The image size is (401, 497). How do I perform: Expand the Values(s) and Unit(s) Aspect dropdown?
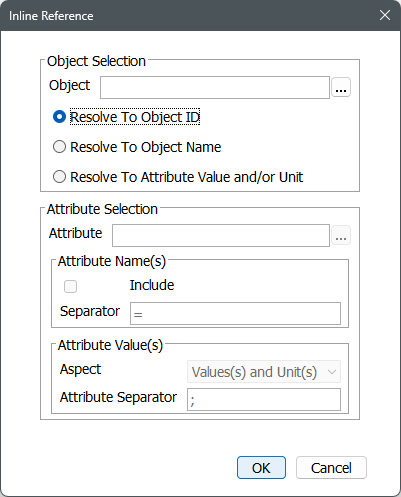coord(264,372)
